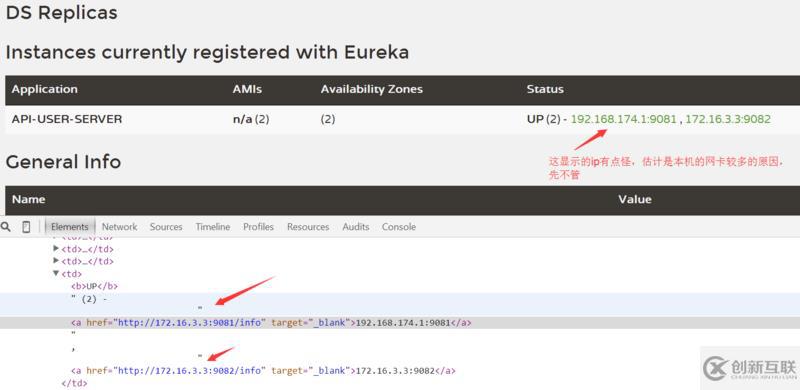Select the <b>UP</b> element line

[x=94, y=286]
